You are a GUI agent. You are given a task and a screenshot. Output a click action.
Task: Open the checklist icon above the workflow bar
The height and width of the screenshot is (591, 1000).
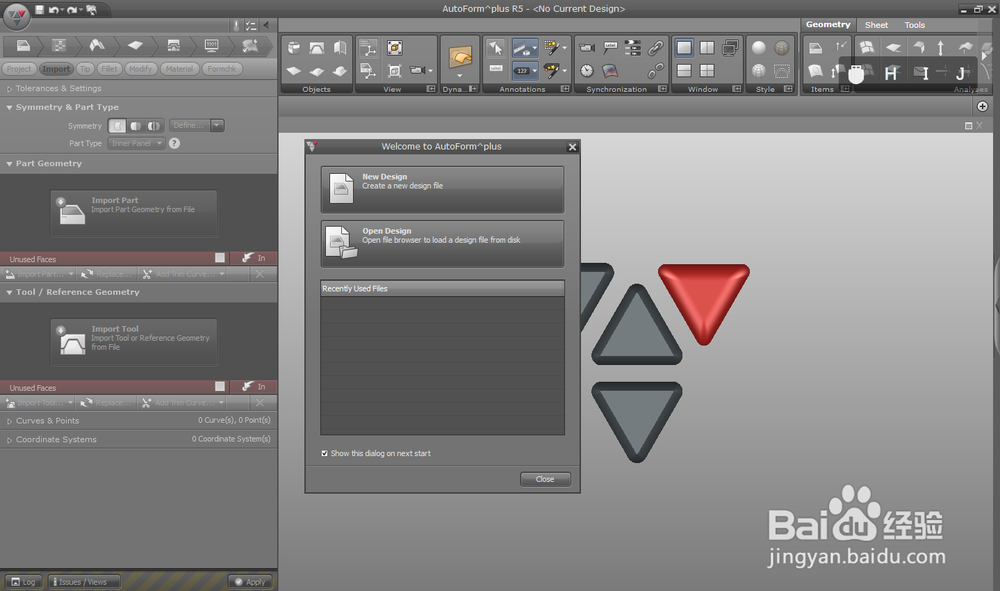tap(251, 26)
